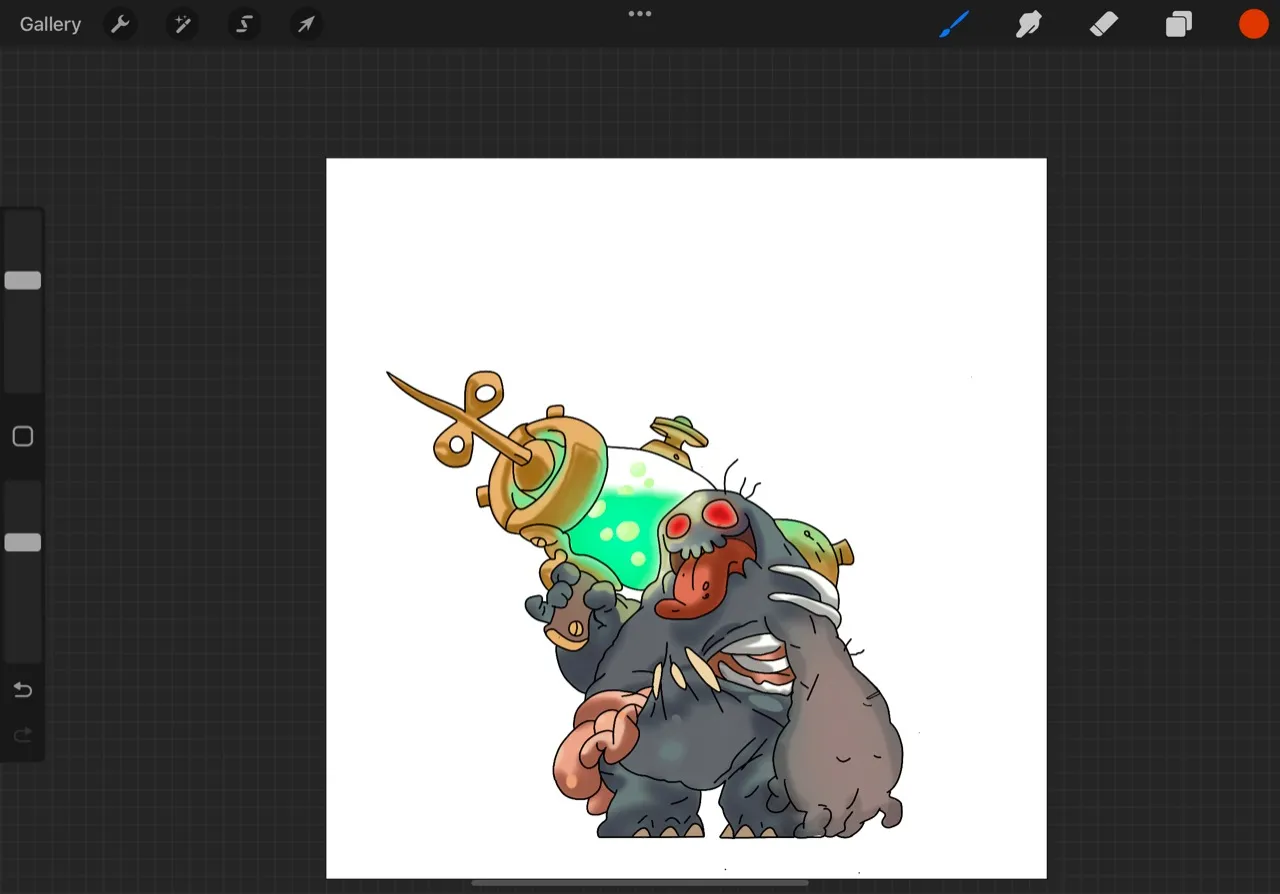Open the Adjustments magic wand menu

coord(182,24)
